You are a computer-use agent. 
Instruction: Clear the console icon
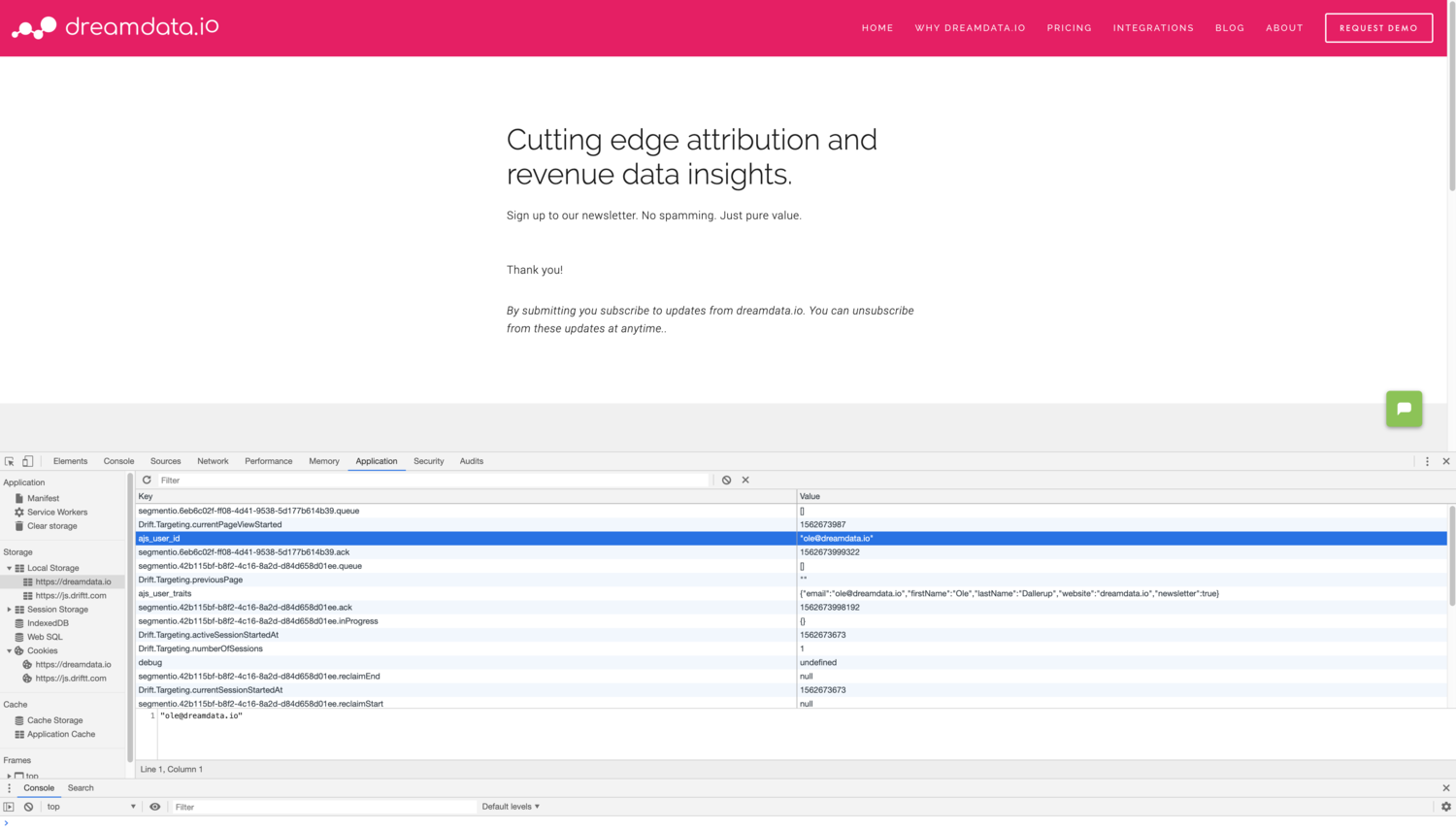pyautogui.click(x=29, y=807)
